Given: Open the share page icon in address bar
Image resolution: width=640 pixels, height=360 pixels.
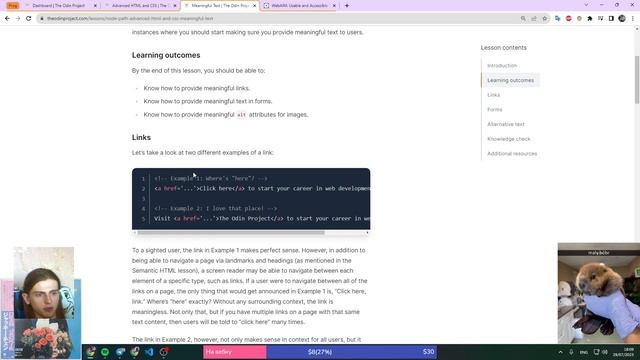Looking at the screenshot, I should [x=534, y=18].
